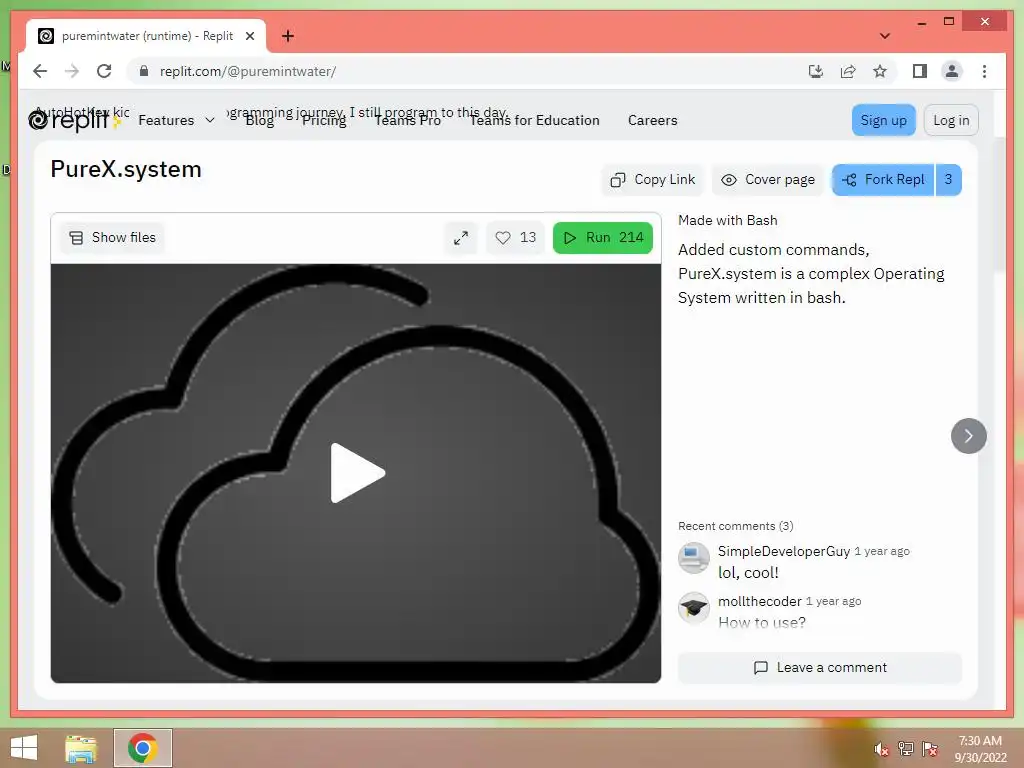Screen dimensions: 1024x768
Task: Click the fork count 3 badge
Action: (x=948, y=180)
